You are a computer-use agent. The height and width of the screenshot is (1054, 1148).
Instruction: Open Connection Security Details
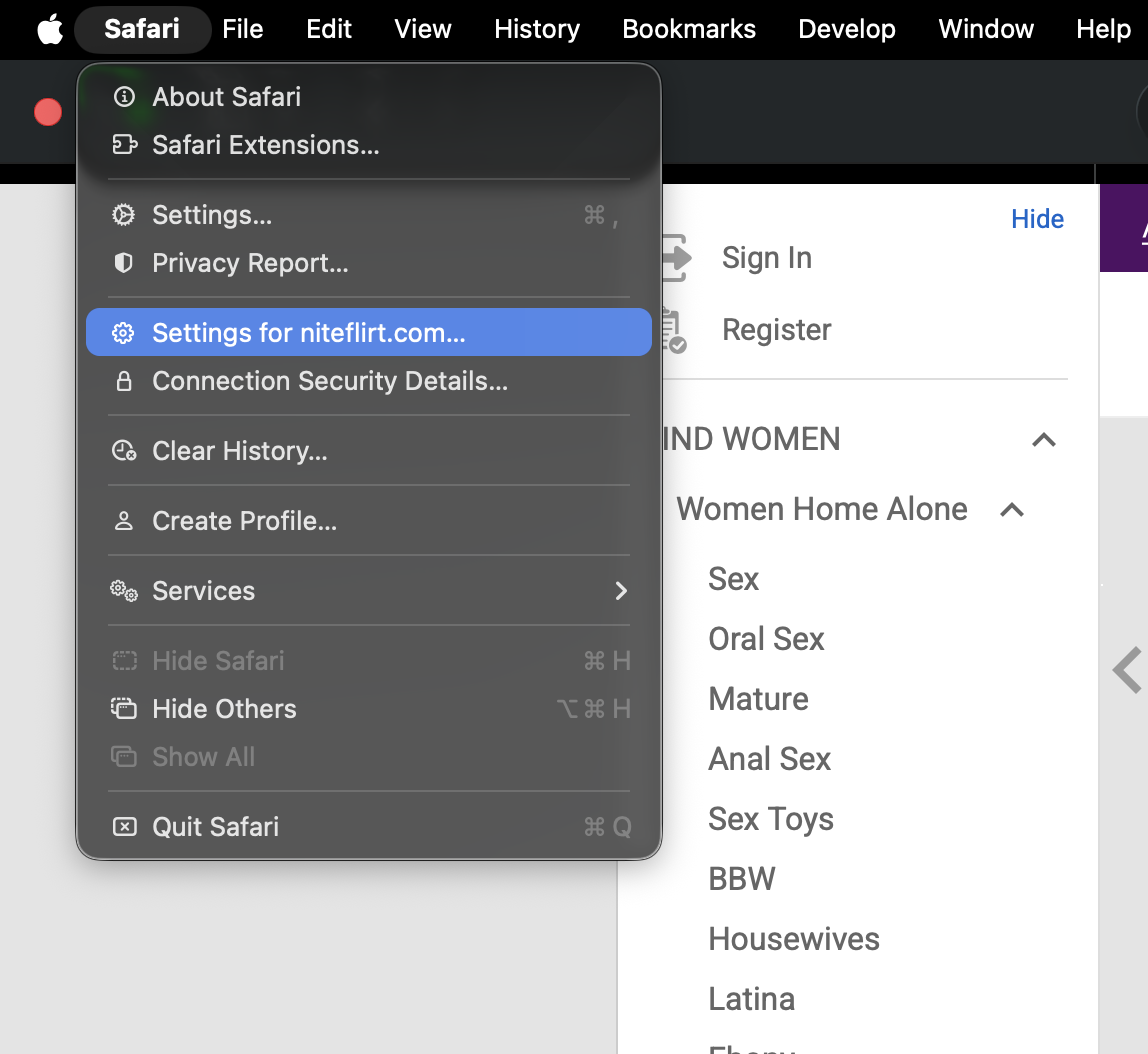(x=369, y=381)
